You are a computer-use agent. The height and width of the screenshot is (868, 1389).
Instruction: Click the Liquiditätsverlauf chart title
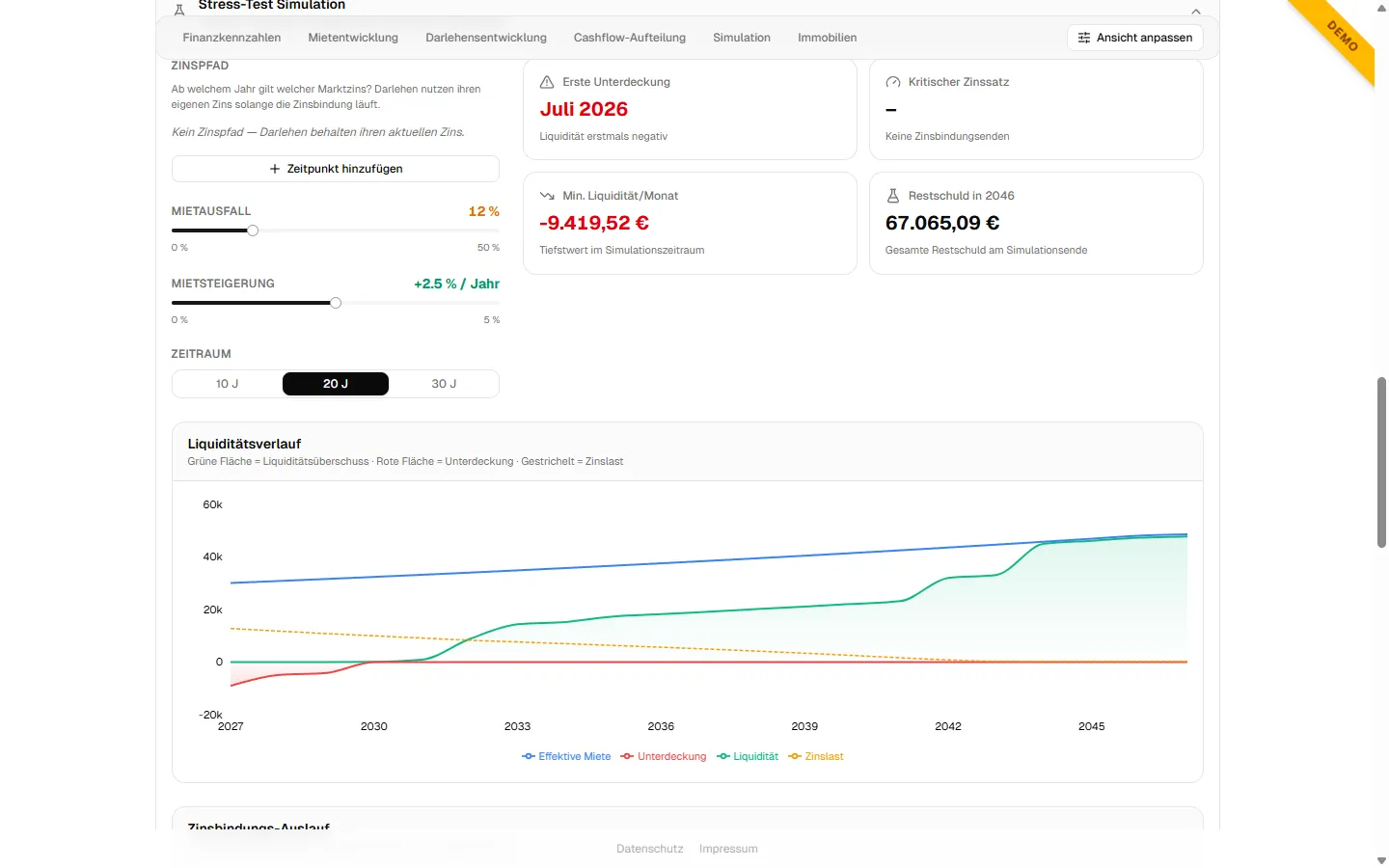(244, 444)
